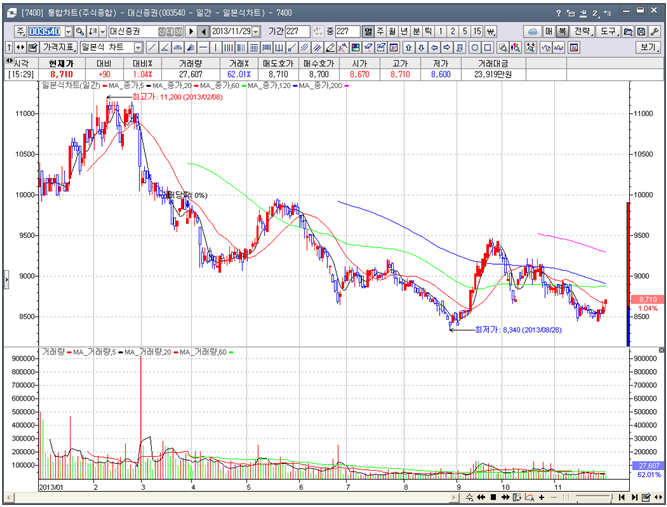
Task: Click the back triangle button before date
Action: coord(204,31)
